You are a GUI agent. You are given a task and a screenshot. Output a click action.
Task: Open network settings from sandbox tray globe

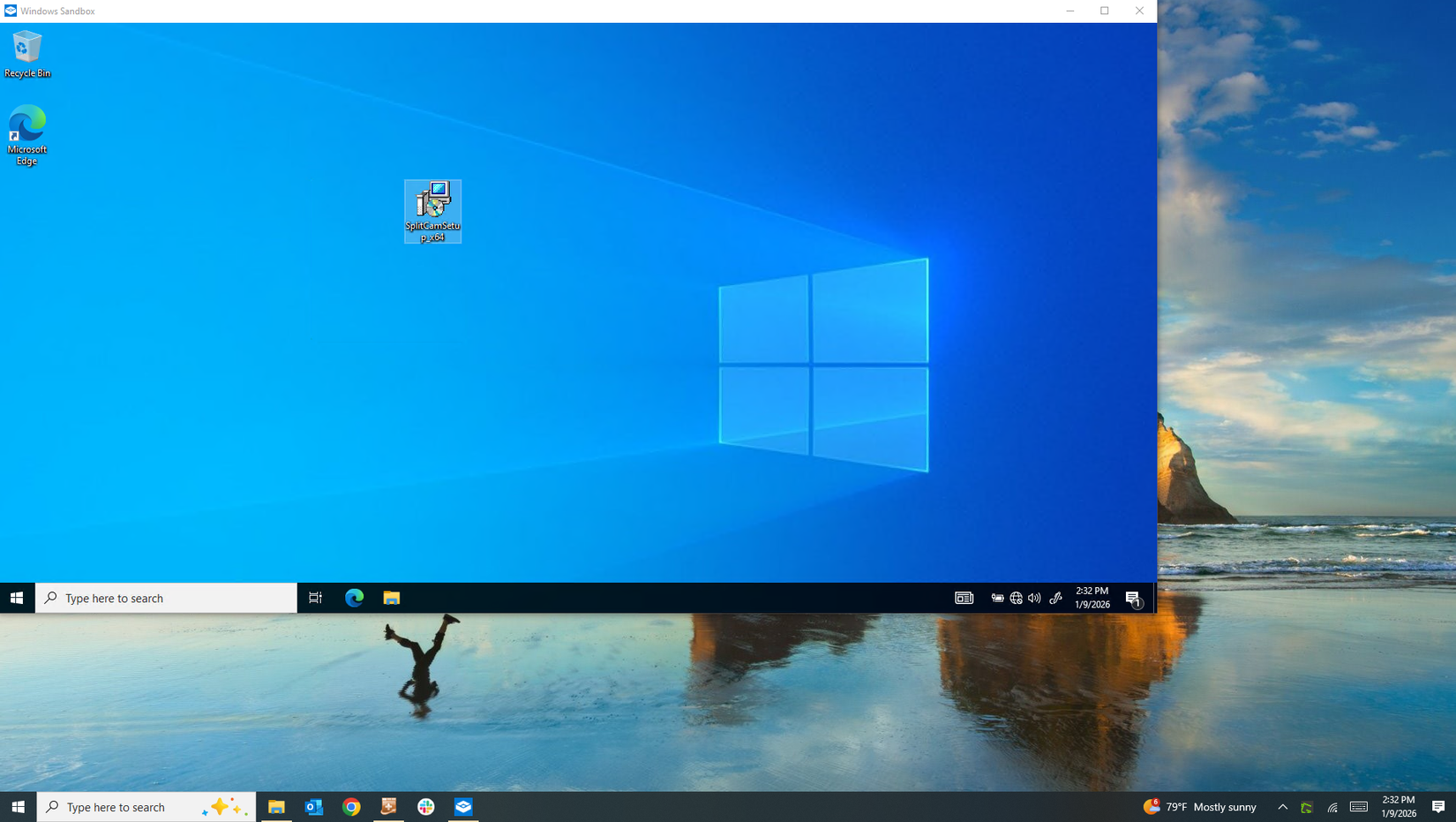[1016, 598]
